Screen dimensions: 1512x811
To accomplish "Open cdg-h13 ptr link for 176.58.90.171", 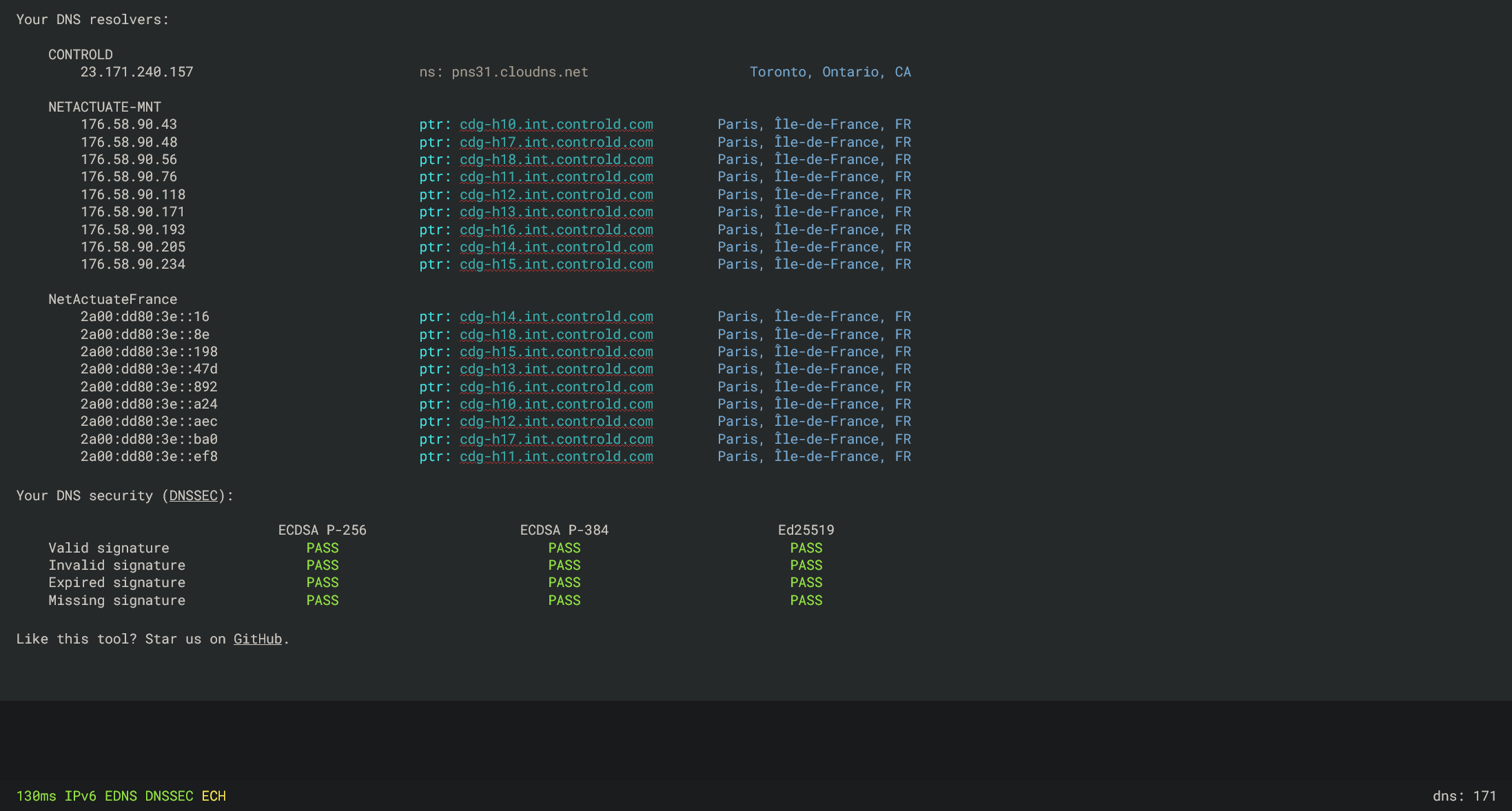I will [x=556, y=212].
